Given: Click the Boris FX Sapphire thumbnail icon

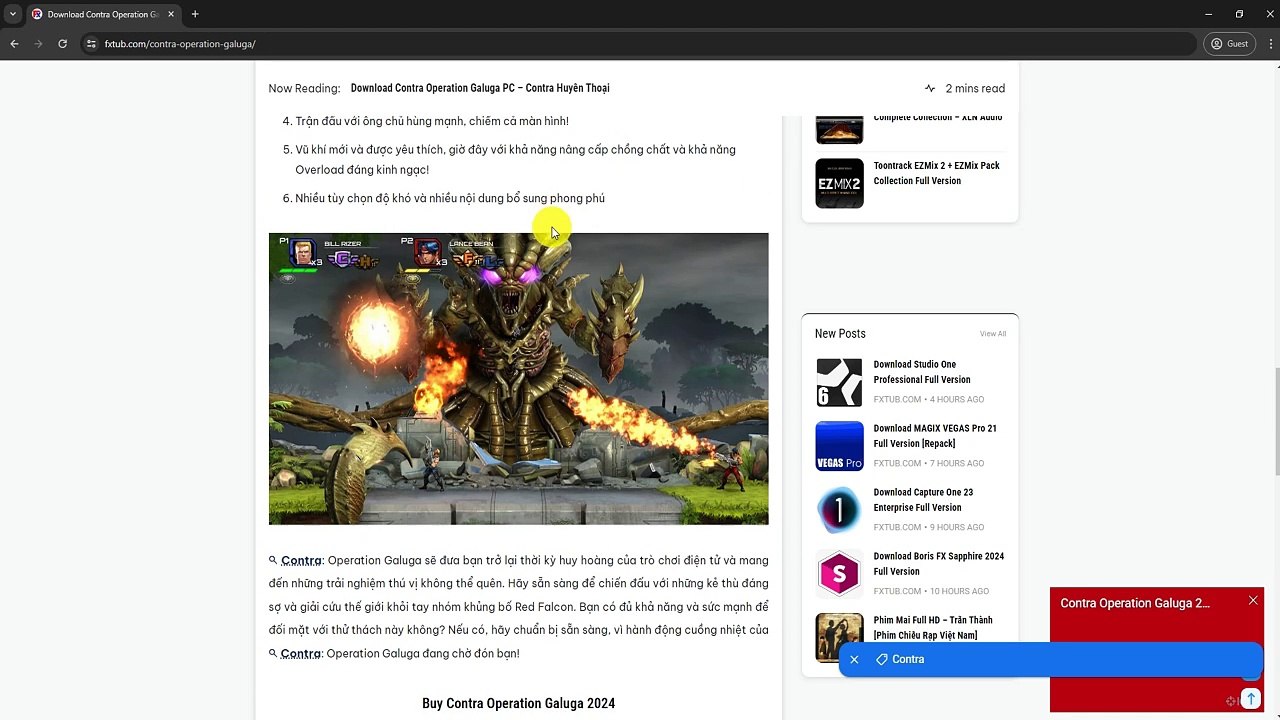Looking at the screenshot, I should [x=839, y=574].
